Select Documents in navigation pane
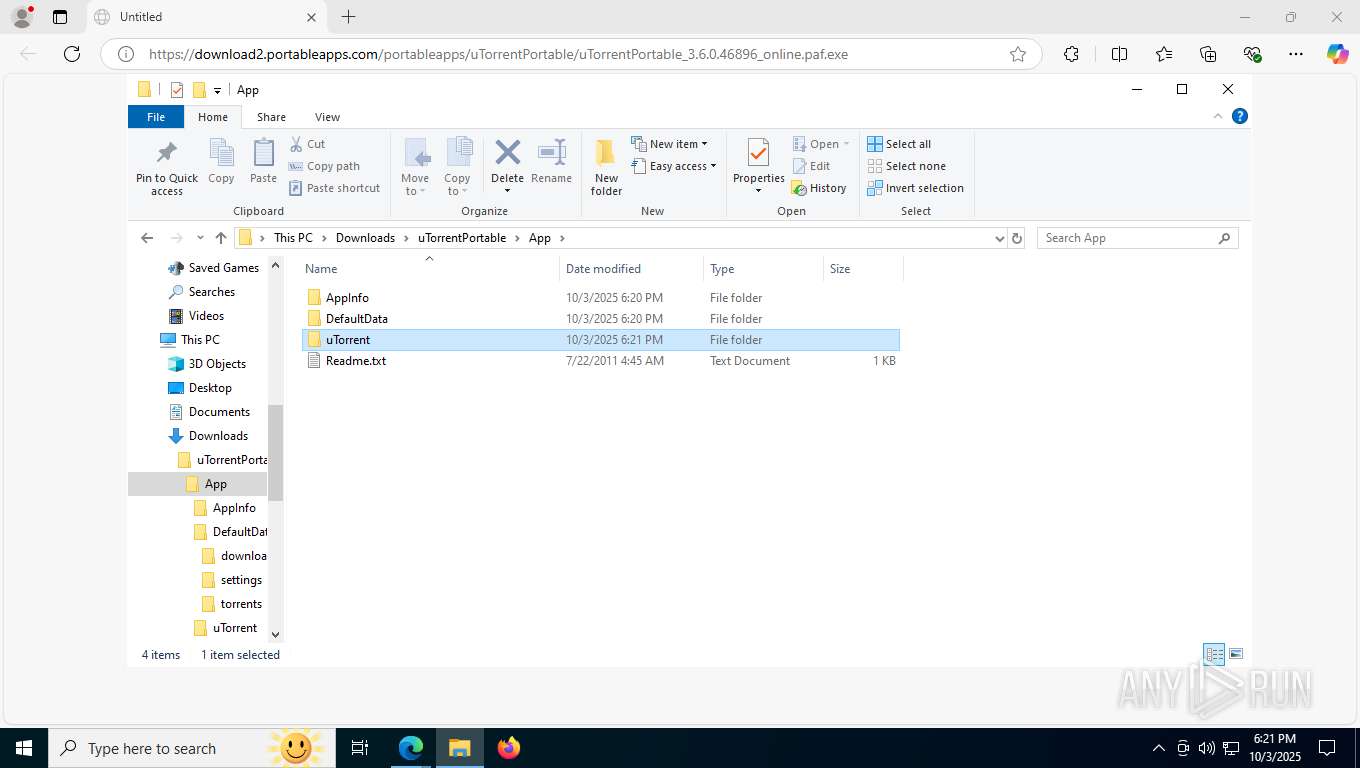Viewport: 1360px width, 768px height. 209,411
